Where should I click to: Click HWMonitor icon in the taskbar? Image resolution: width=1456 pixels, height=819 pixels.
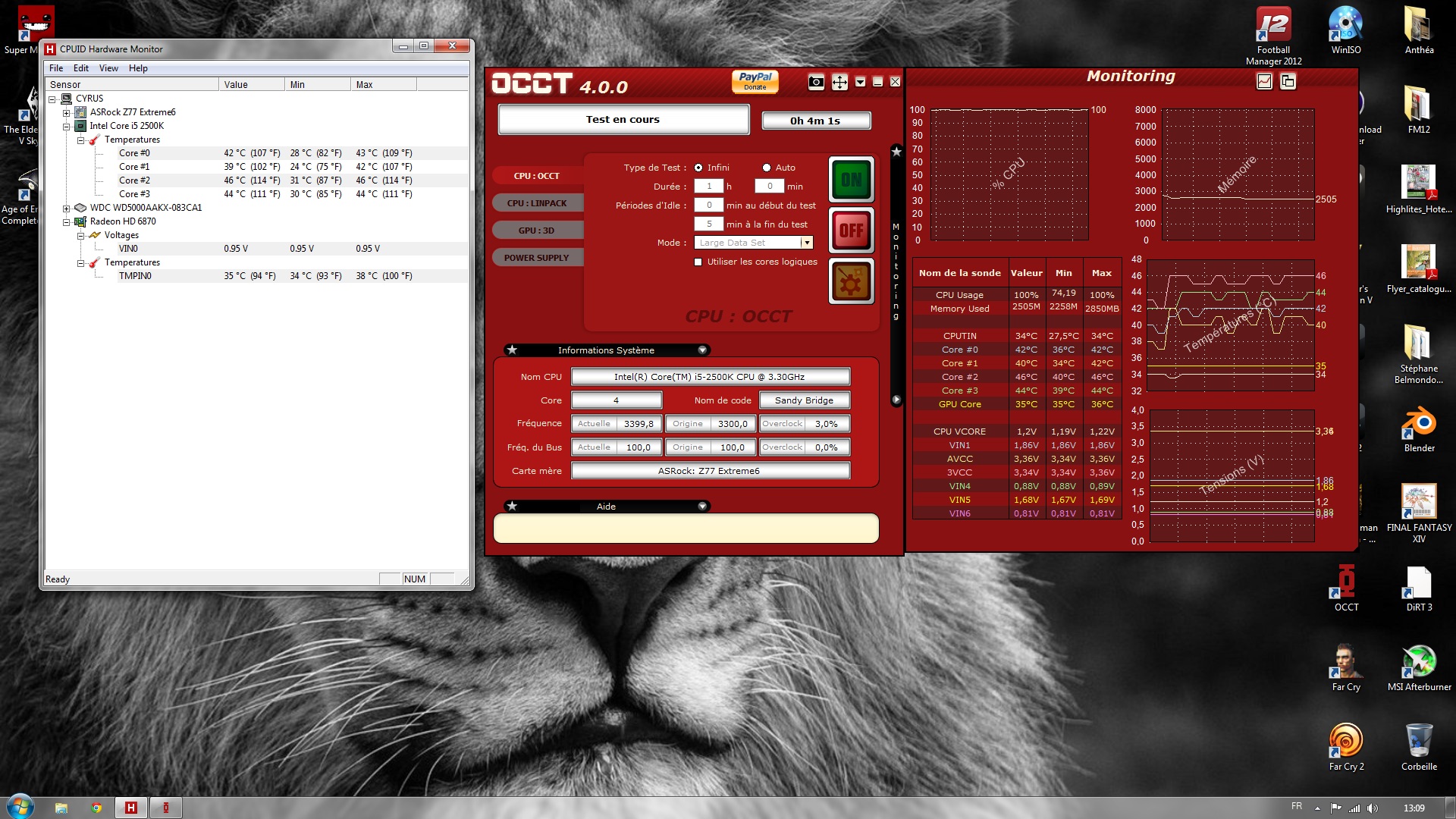130,808
